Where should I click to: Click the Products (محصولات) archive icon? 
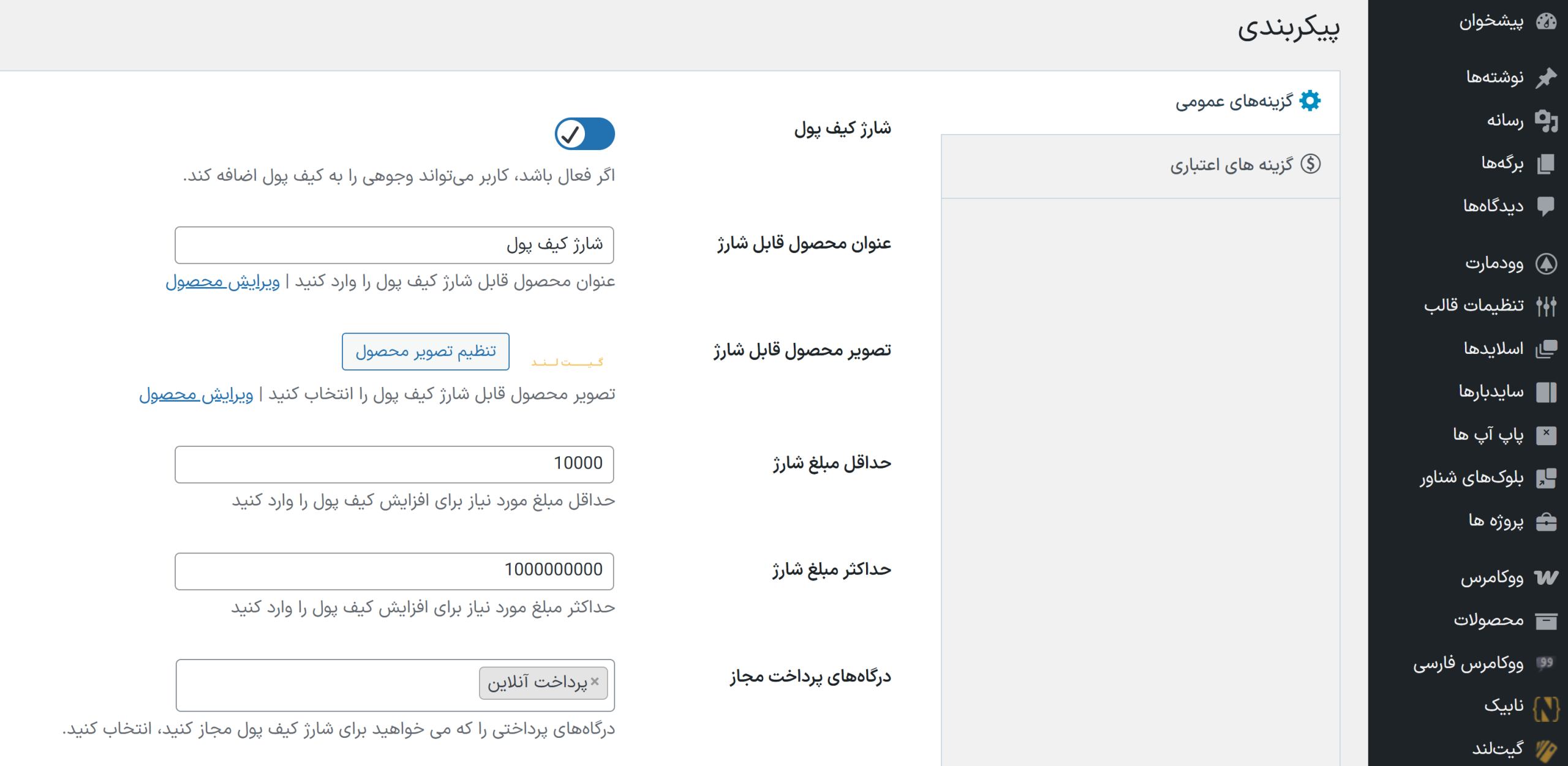point(1545,621)
